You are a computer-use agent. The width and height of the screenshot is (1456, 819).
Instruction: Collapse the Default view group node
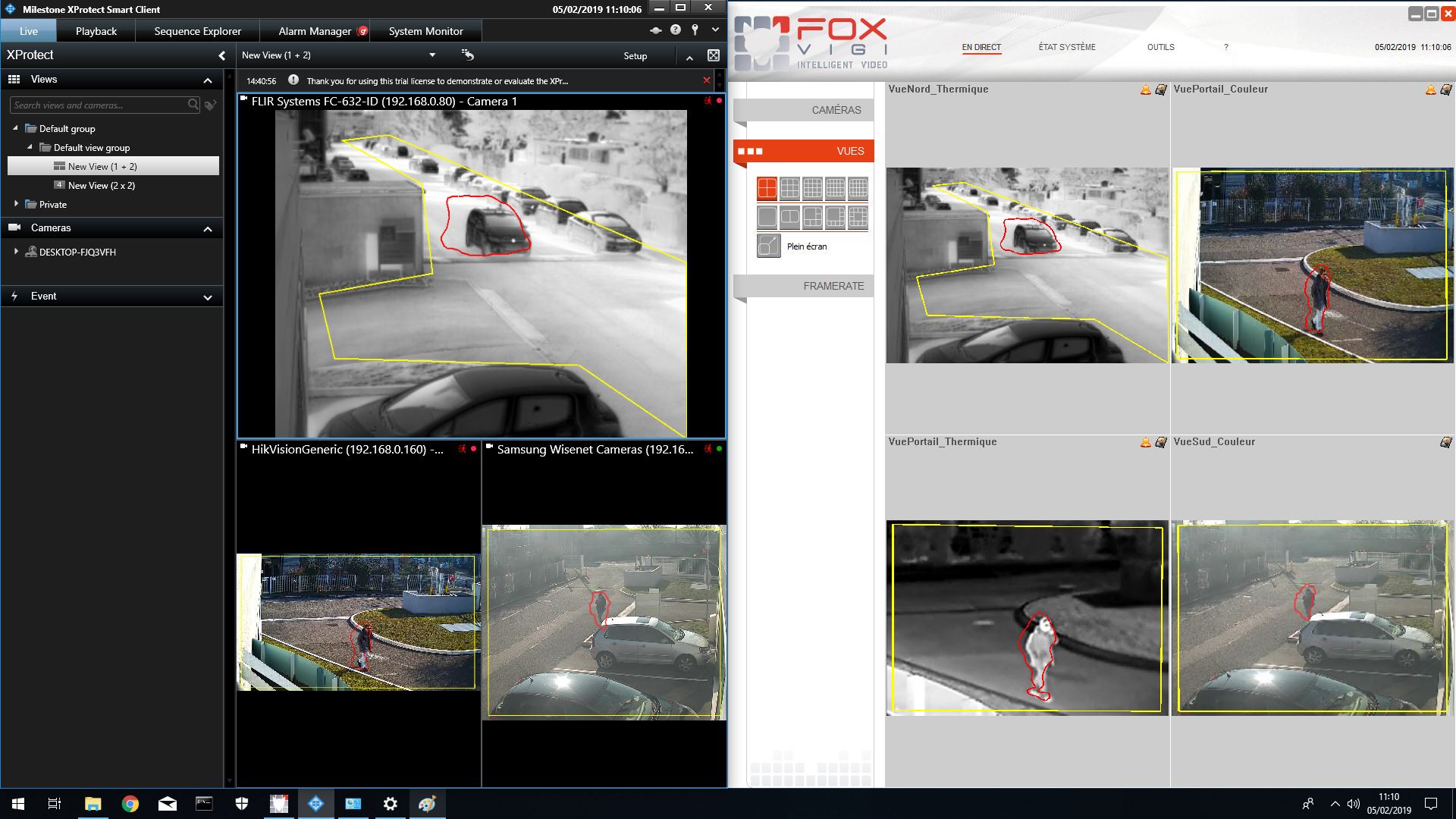[x=30, y=147]
